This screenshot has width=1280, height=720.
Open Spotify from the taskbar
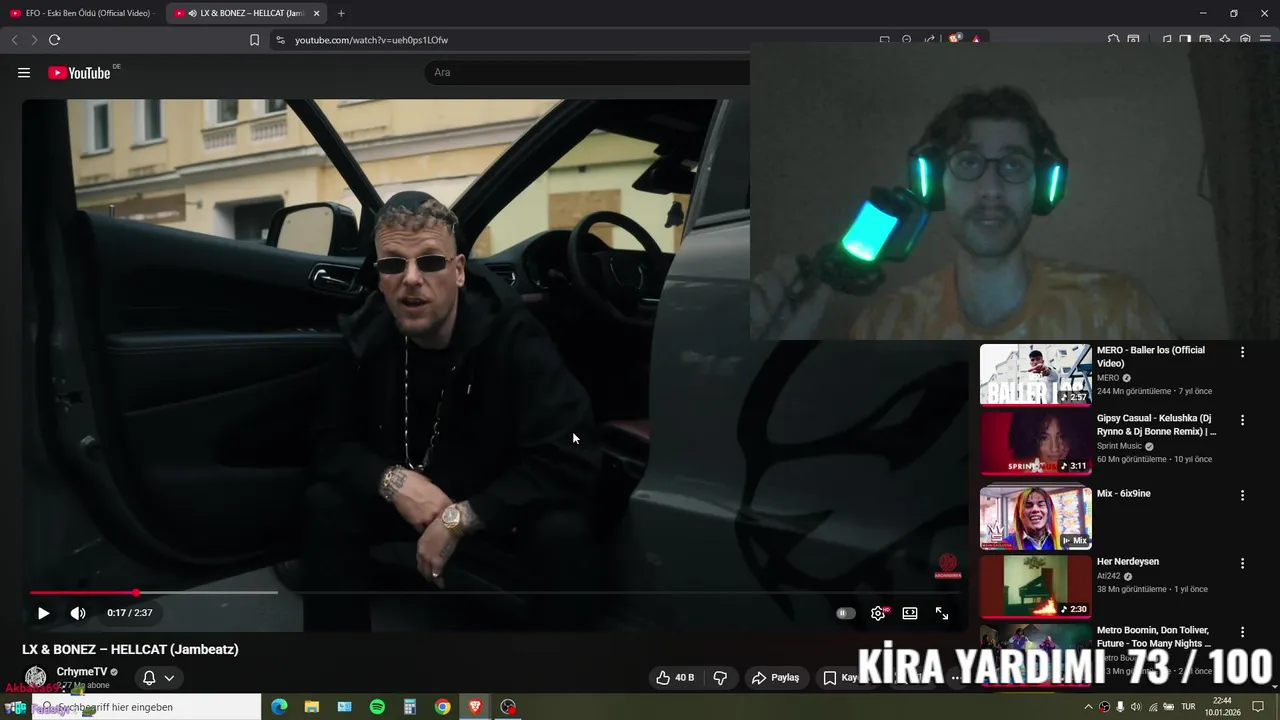pyautogui.click(x=377, y=707)
